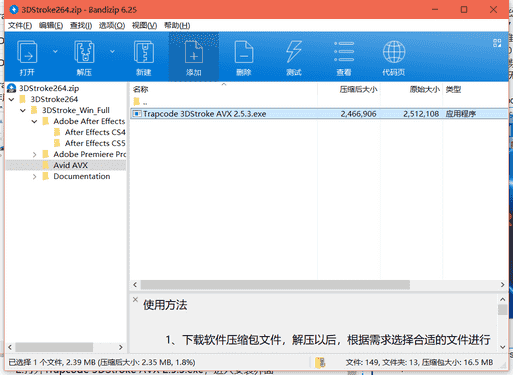
Task: Click down arrow of comment pane scrollbar
Action: click(x=503, y=347)
